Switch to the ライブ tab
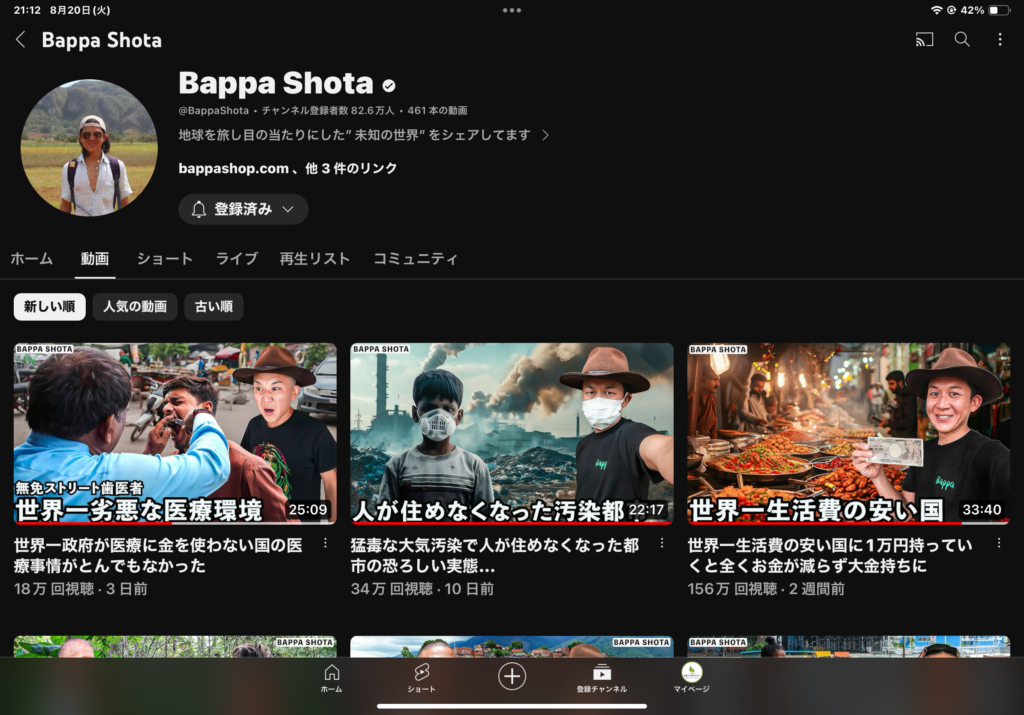Image resolution: width=1024 pixels, height=715 pixels. click(x=237, y=259)
